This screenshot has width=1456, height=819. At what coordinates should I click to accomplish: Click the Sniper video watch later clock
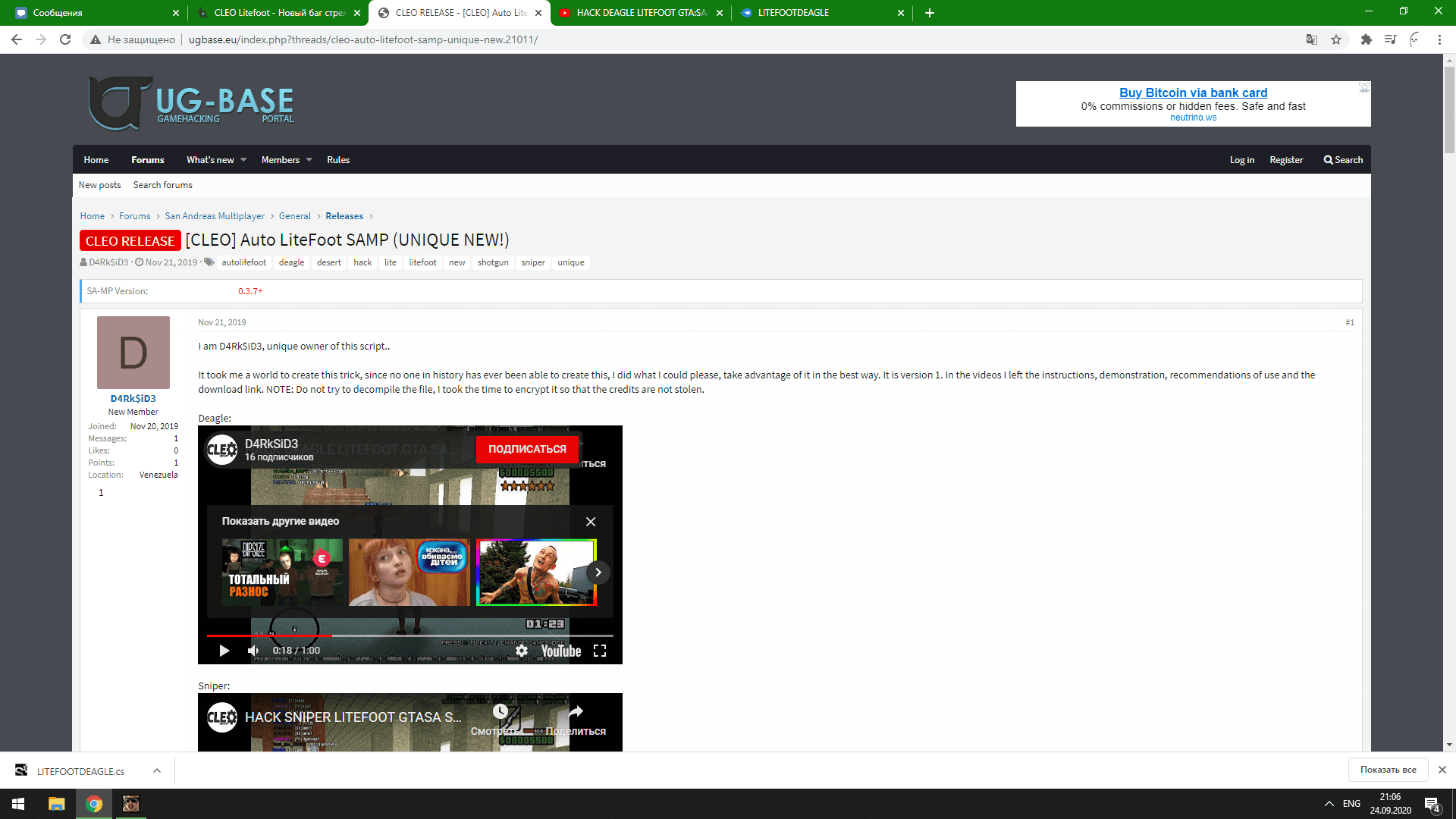pos(500,711)
